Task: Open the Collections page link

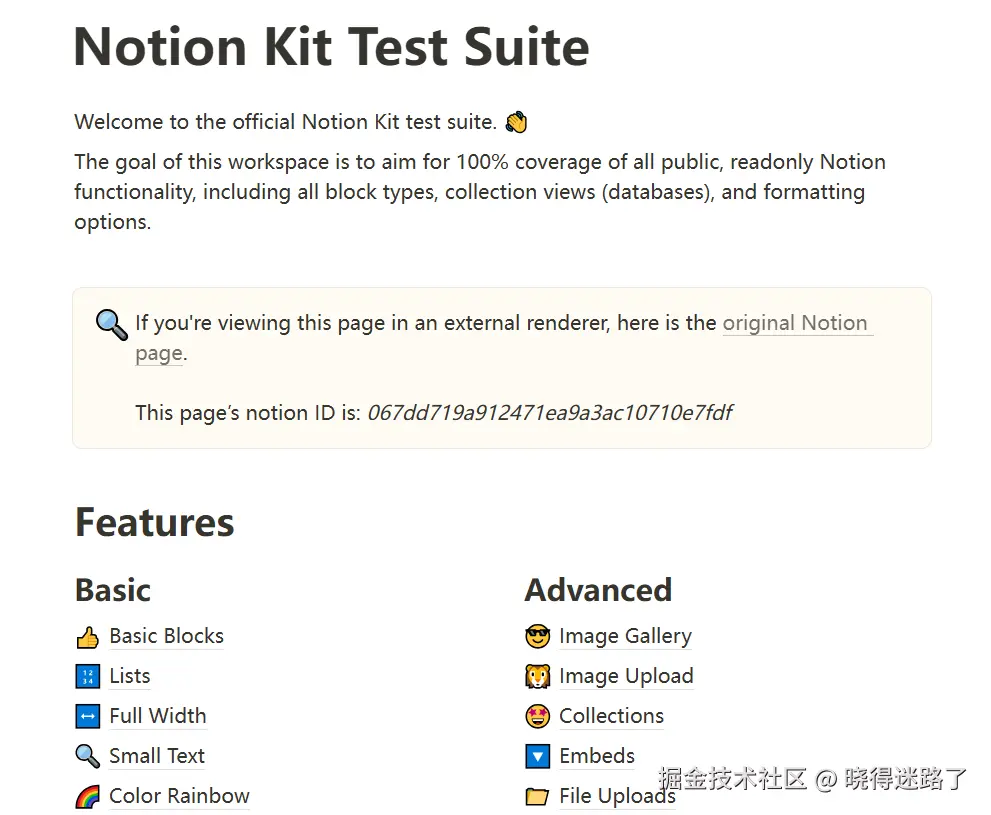Action: point(611,716)
